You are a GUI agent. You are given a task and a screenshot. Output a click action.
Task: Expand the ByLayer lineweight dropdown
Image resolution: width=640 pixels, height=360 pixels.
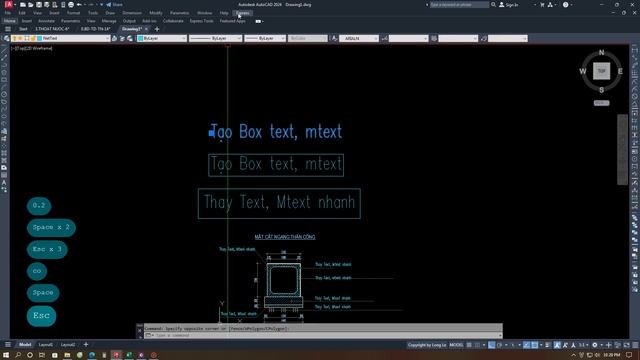click(282, 38)
